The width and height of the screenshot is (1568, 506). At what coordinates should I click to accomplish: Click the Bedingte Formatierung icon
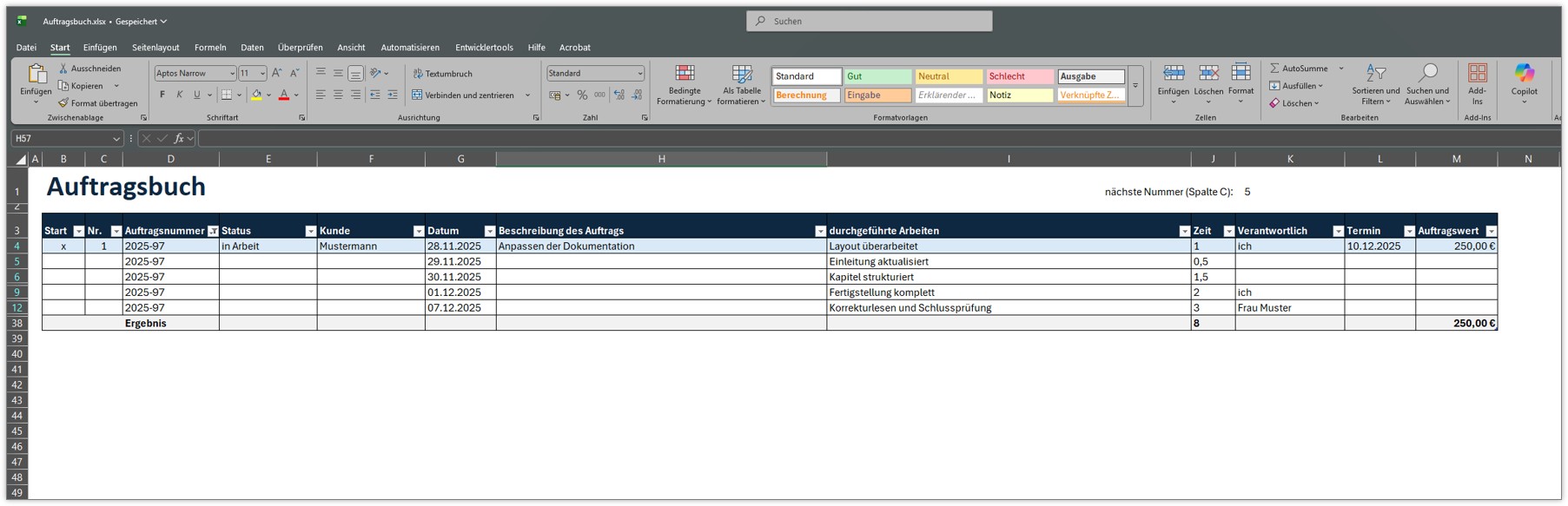pos(685,75)
